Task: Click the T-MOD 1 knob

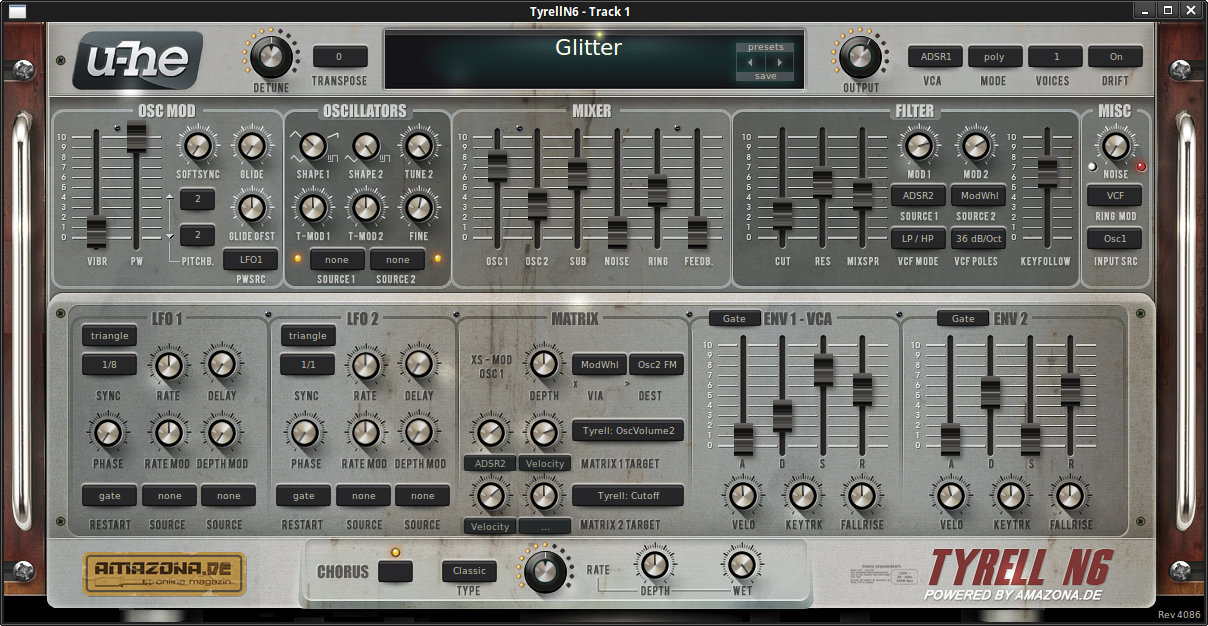Action: point(312,208)
